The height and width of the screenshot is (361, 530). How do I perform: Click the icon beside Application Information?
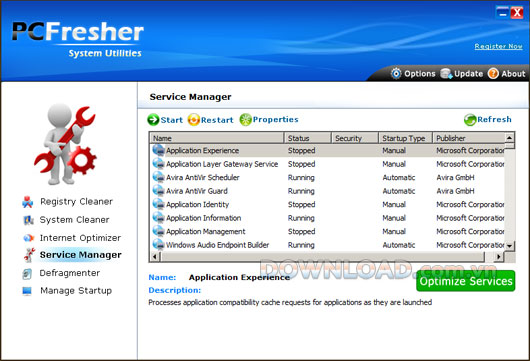(x=158, y=218)
